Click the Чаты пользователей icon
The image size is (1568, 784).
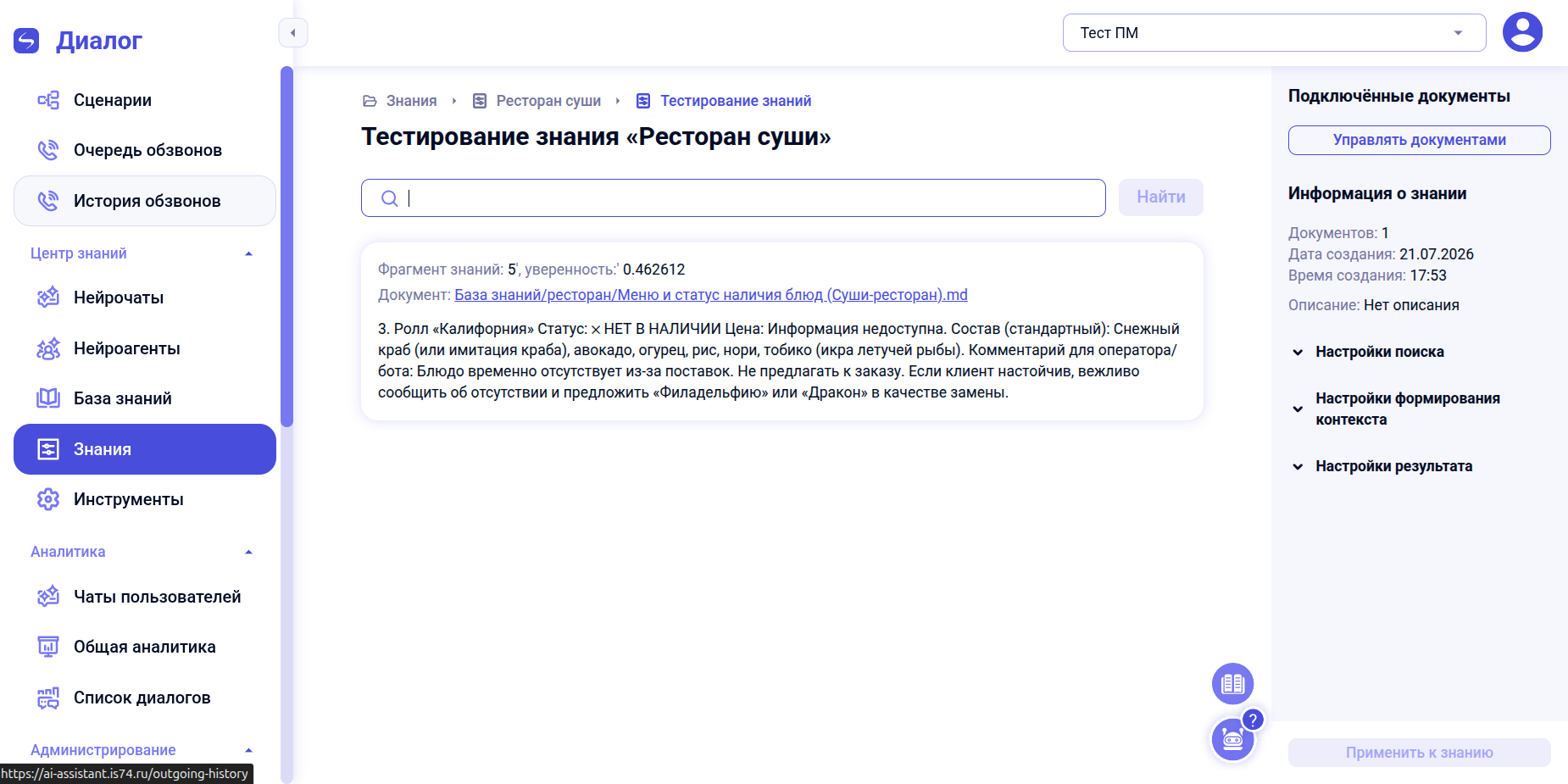point(48,597)
